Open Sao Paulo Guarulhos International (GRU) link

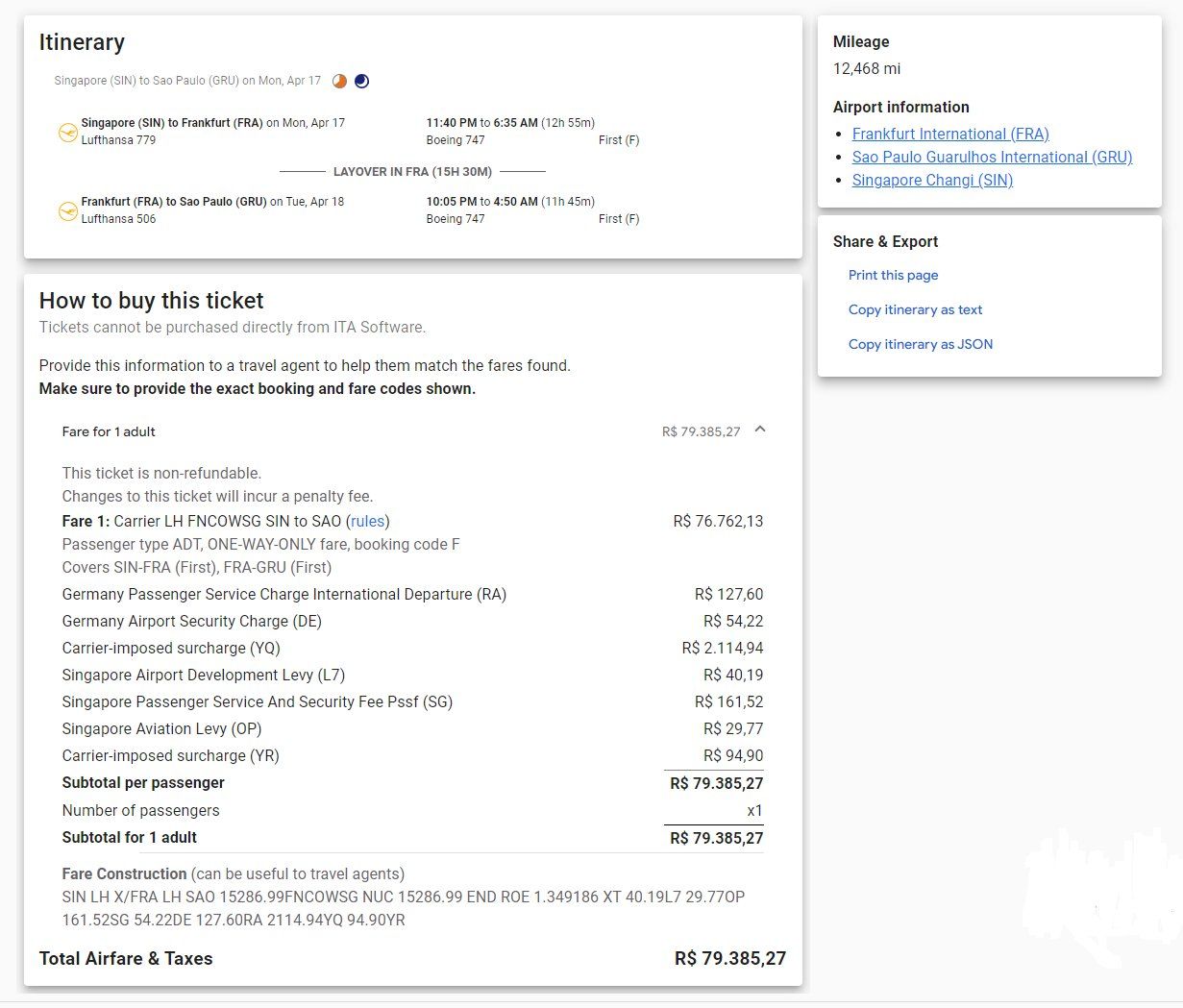click(992, 157)
